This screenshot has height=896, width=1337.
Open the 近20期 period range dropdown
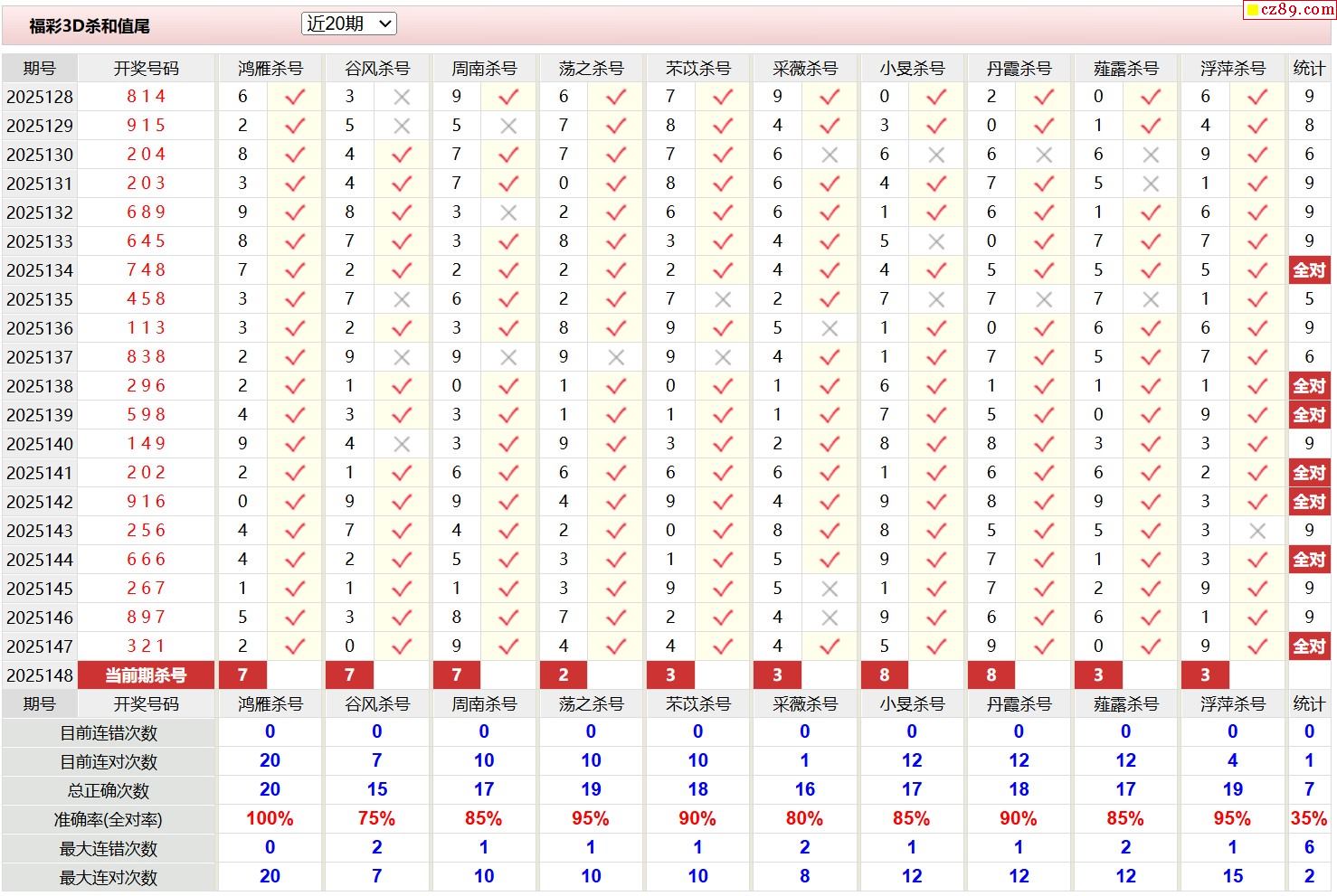[348, 24]
